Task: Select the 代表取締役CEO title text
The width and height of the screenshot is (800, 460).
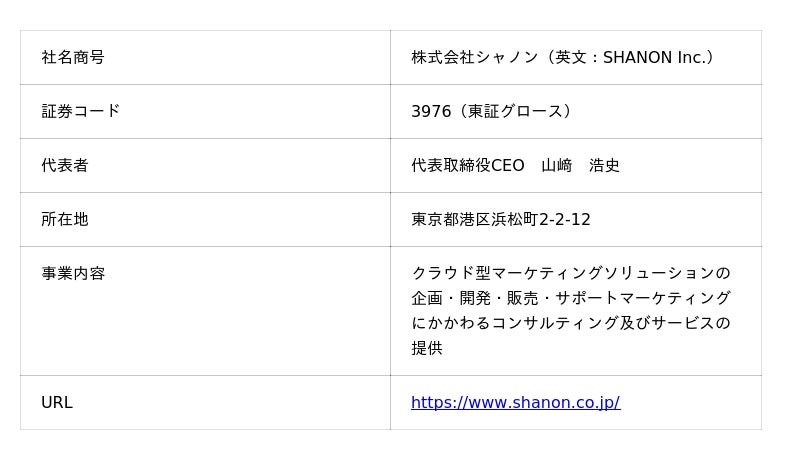Action: (467, 166)
